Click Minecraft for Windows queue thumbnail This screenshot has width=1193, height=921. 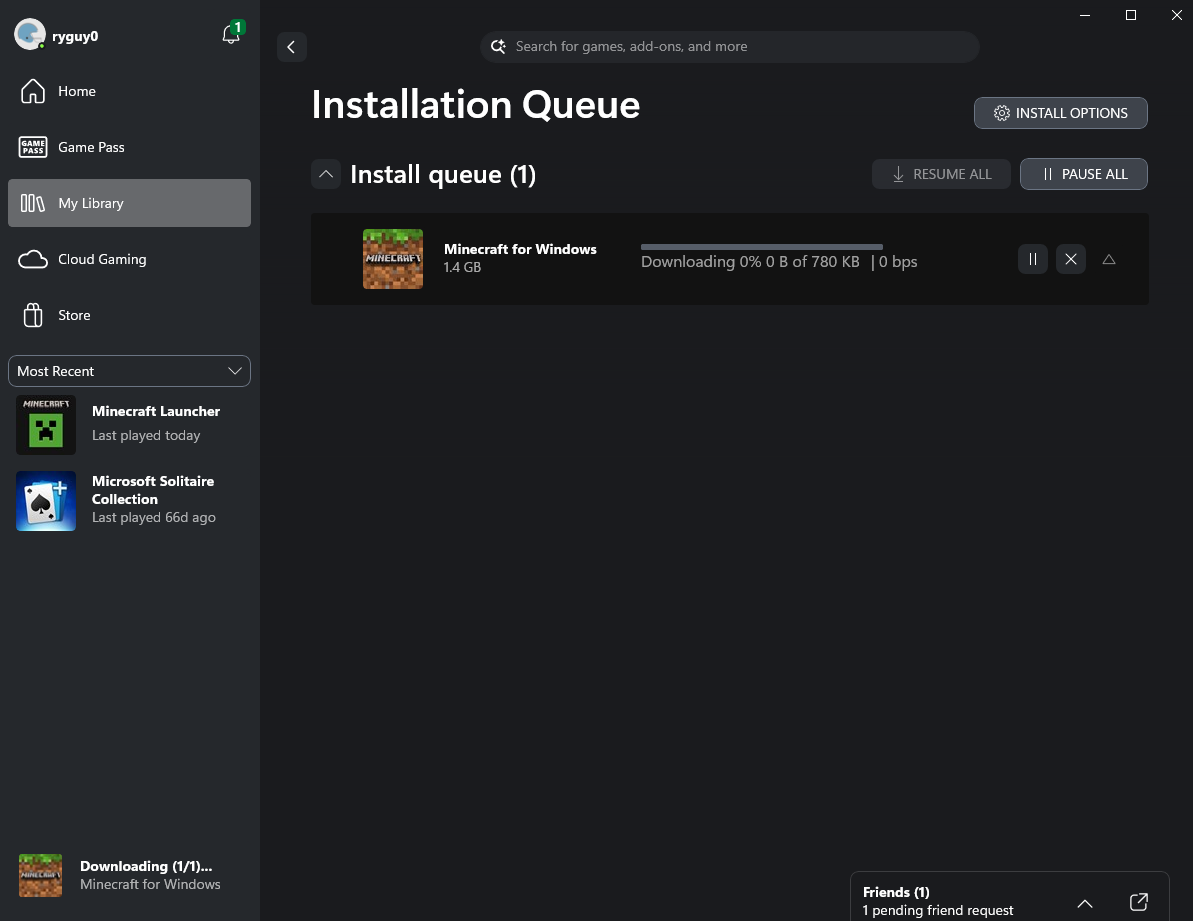tap(393, 259)
